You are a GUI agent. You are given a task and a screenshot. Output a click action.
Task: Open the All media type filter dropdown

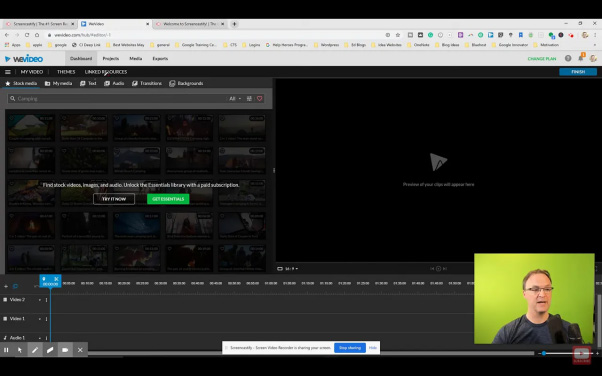pyautogui.click(x=235, y=99)
